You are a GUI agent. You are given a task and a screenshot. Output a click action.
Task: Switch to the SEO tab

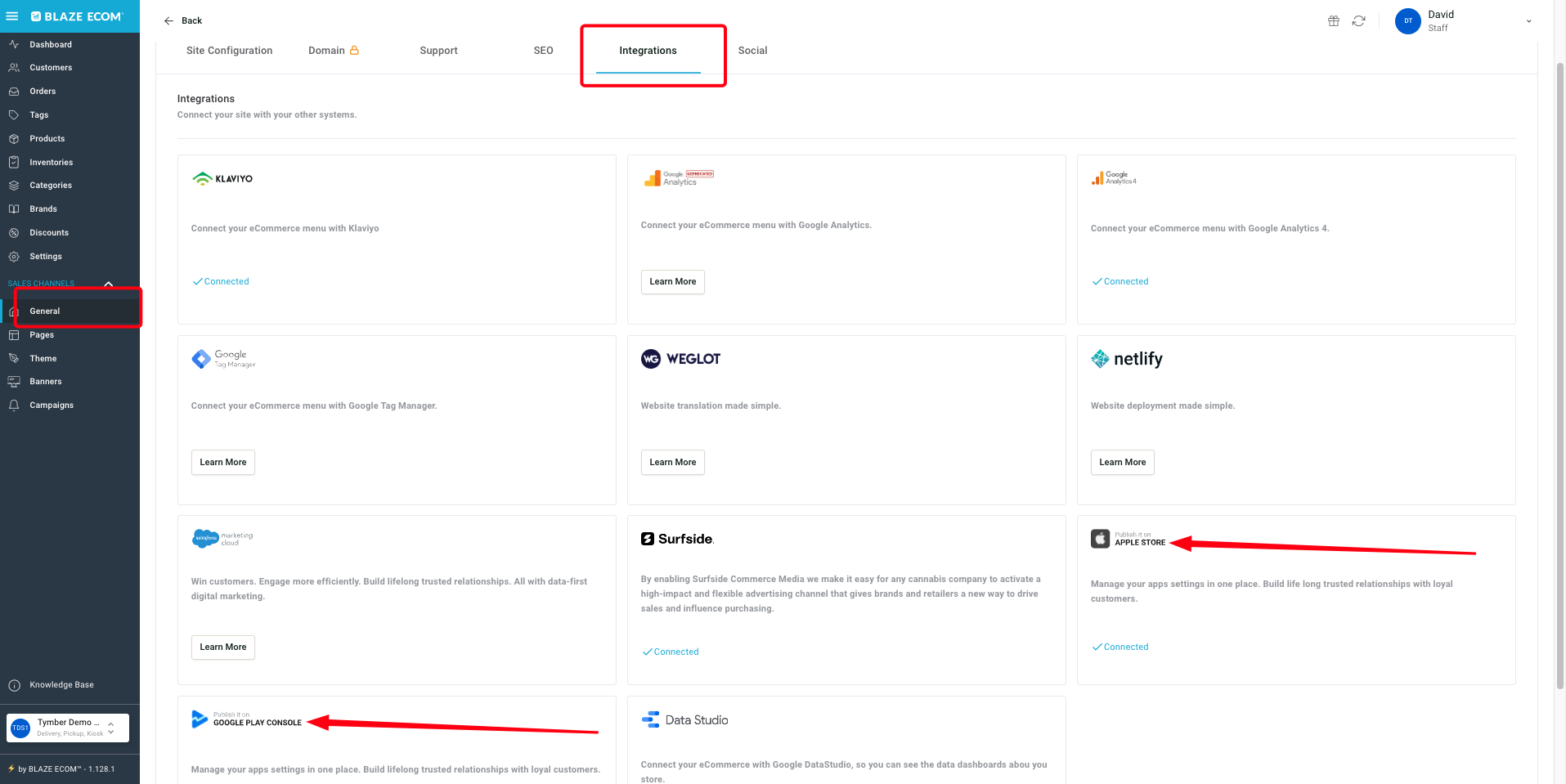point(542,50)
